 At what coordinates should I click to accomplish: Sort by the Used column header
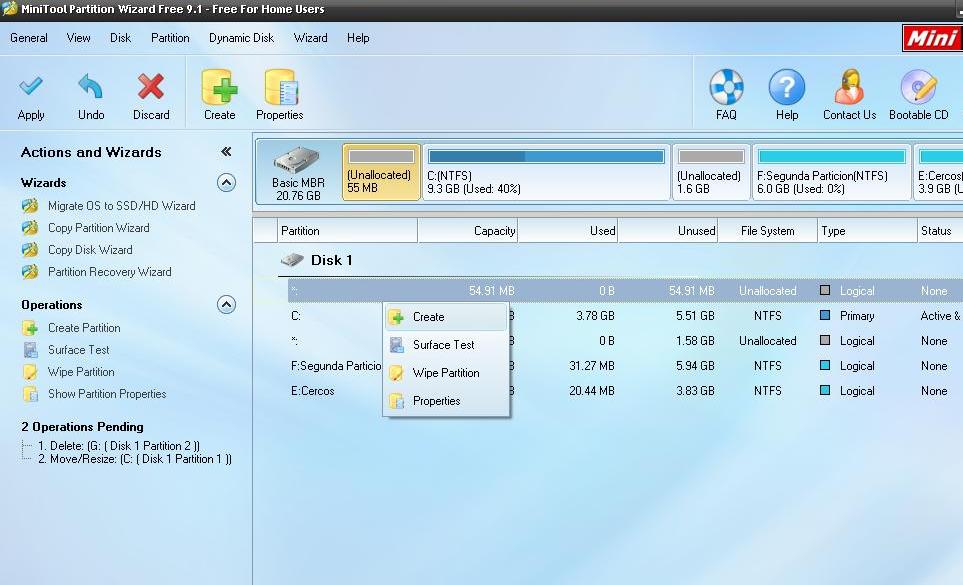(568, 231)
